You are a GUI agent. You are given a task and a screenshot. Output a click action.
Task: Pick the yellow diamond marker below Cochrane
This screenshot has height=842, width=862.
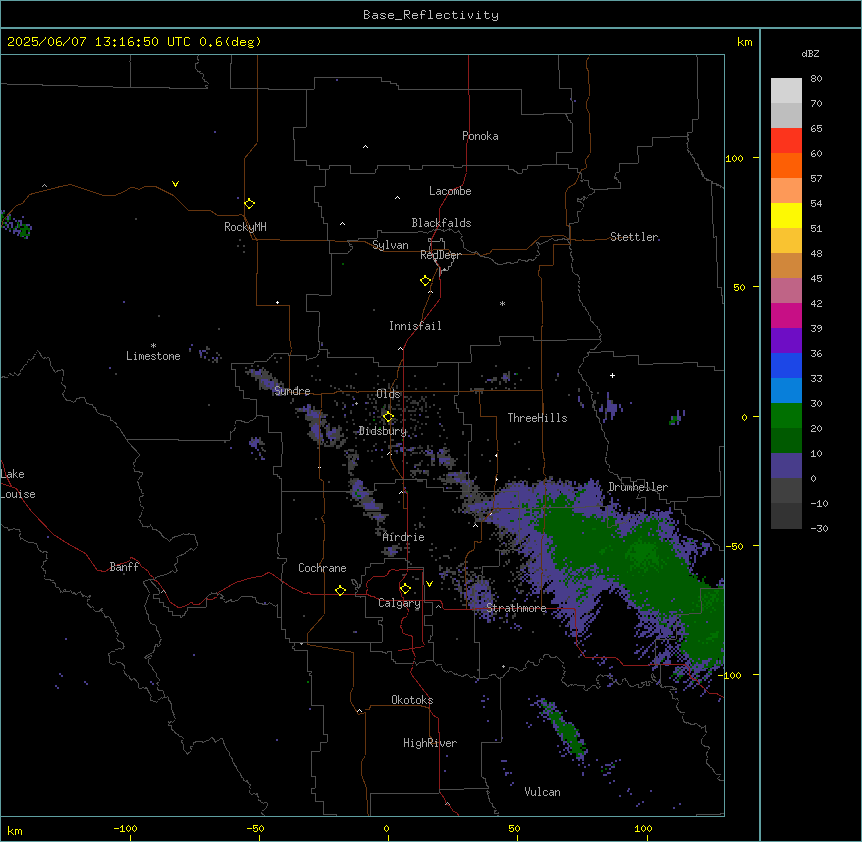(x=340, y=590)
